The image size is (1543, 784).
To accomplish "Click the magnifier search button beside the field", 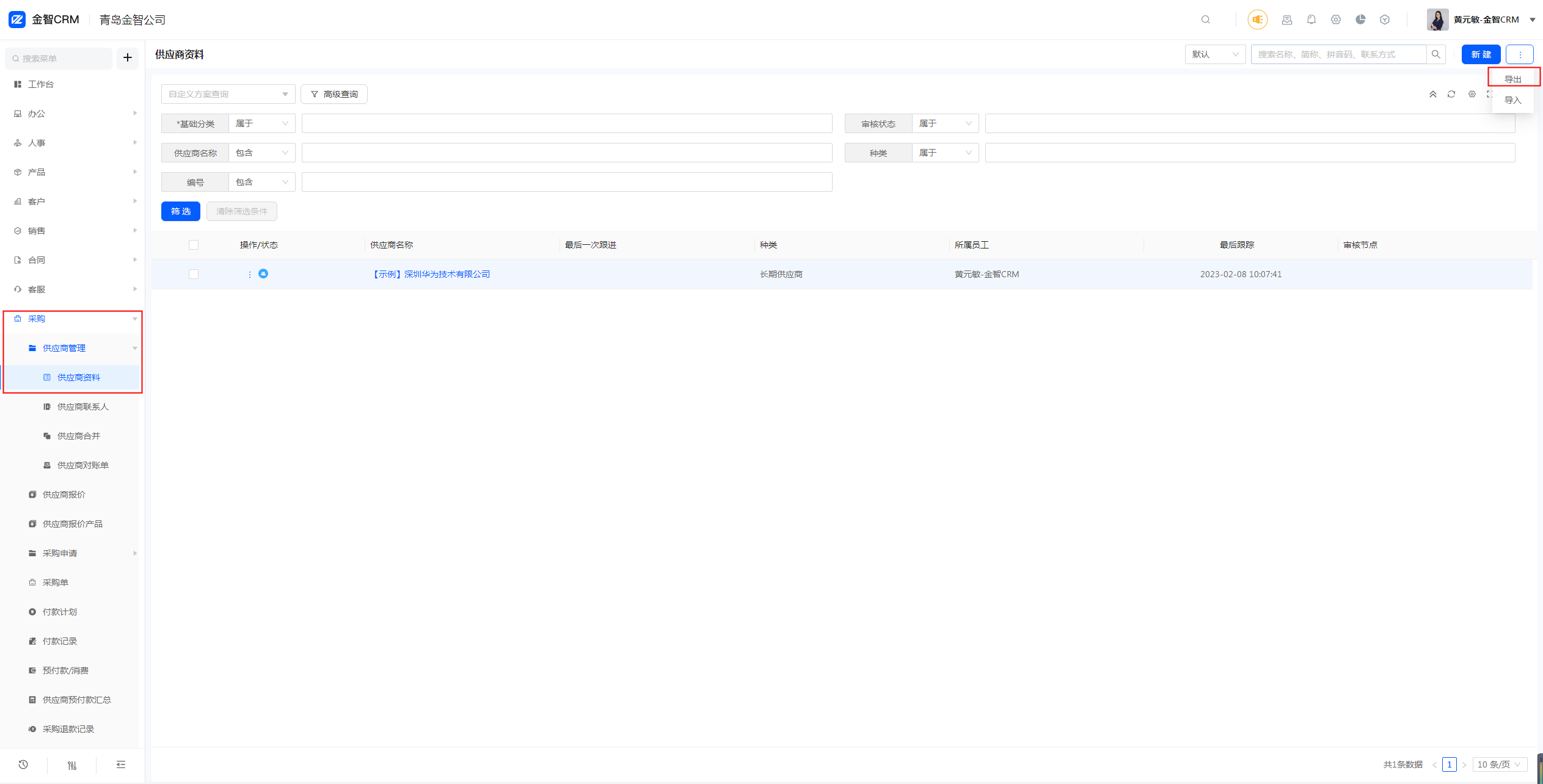I will pos(1436,54).
